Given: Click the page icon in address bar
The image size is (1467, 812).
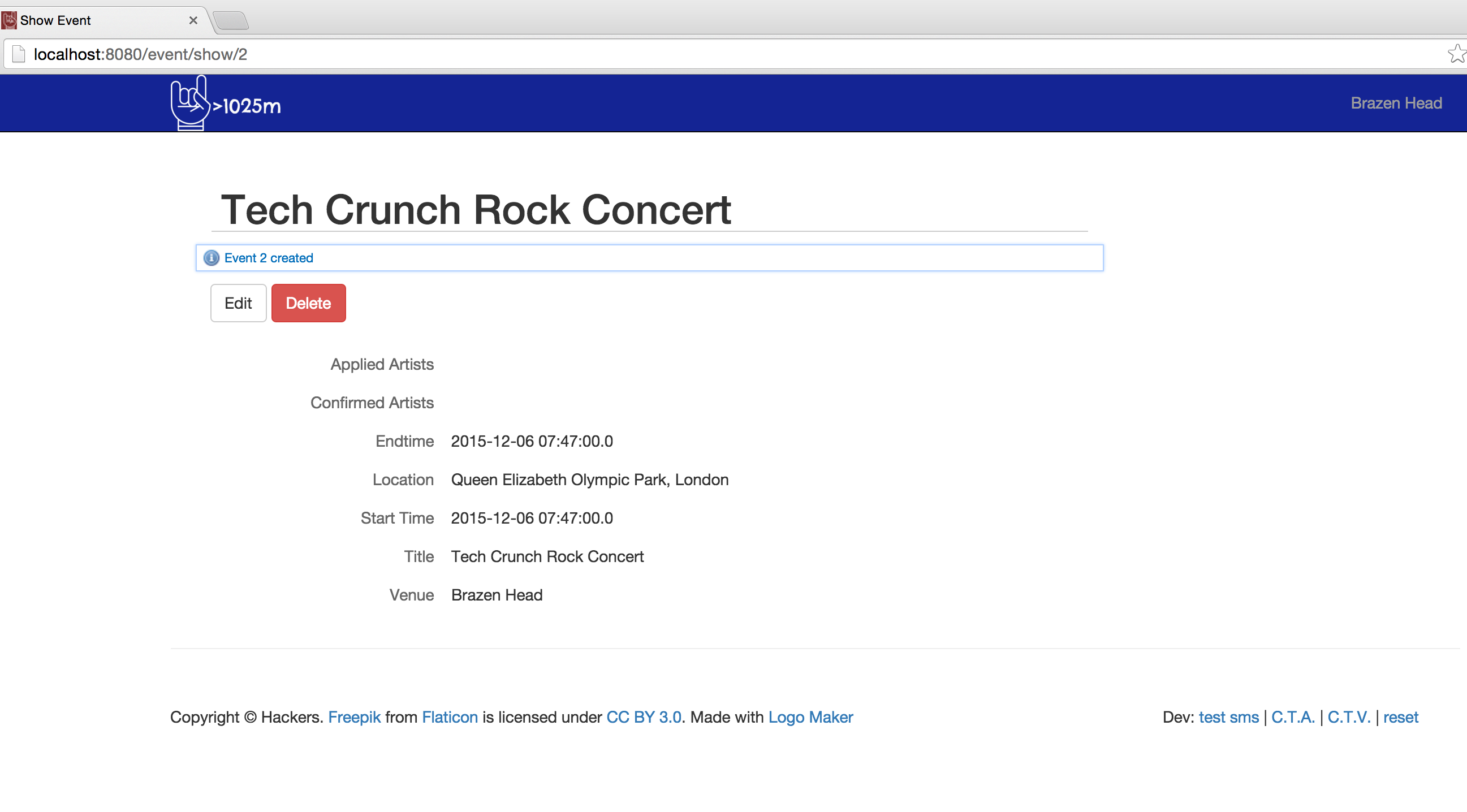Looking at the screenshot, I should pyautogui.click(x=19, y=54).
